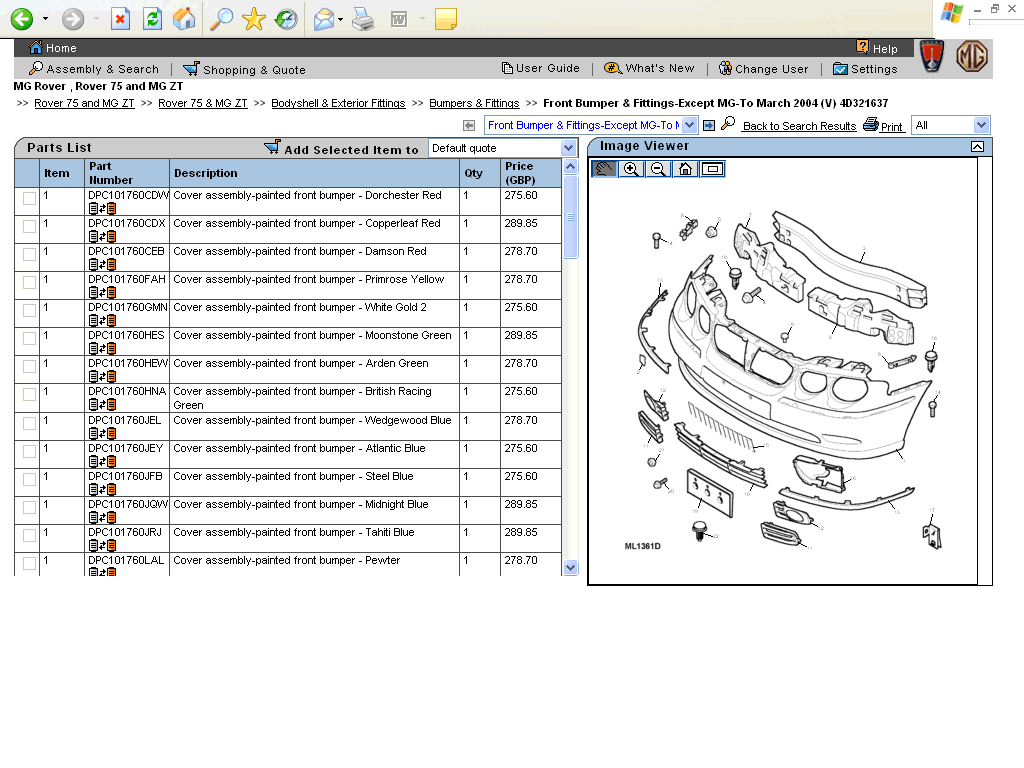
Task: Click the yellow note toolbar icon
Action: (446, 19)
